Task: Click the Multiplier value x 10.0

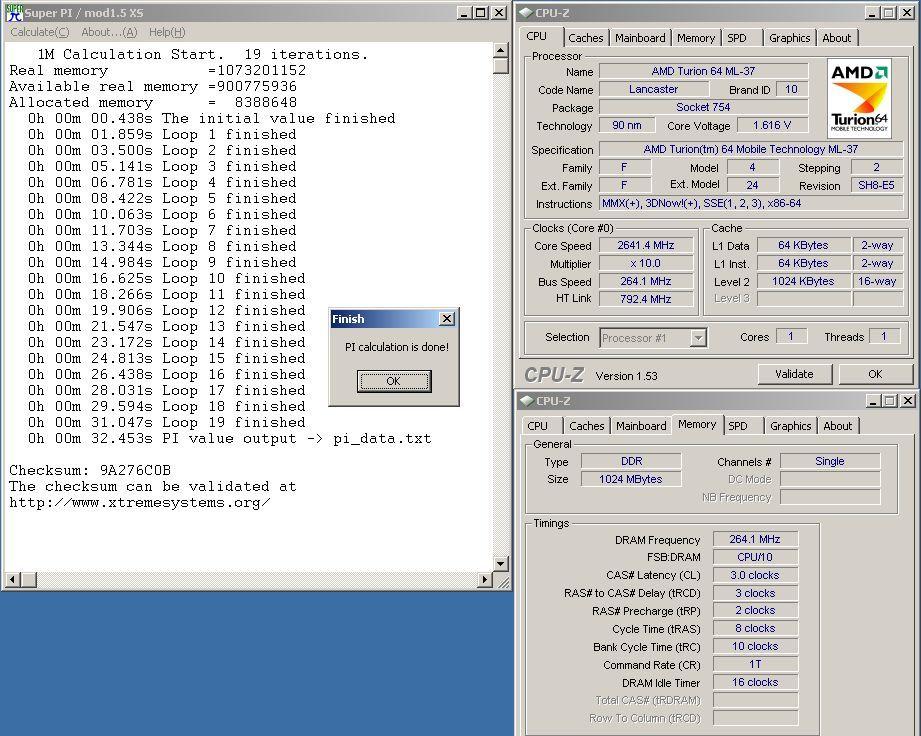Action: (646, 264)
